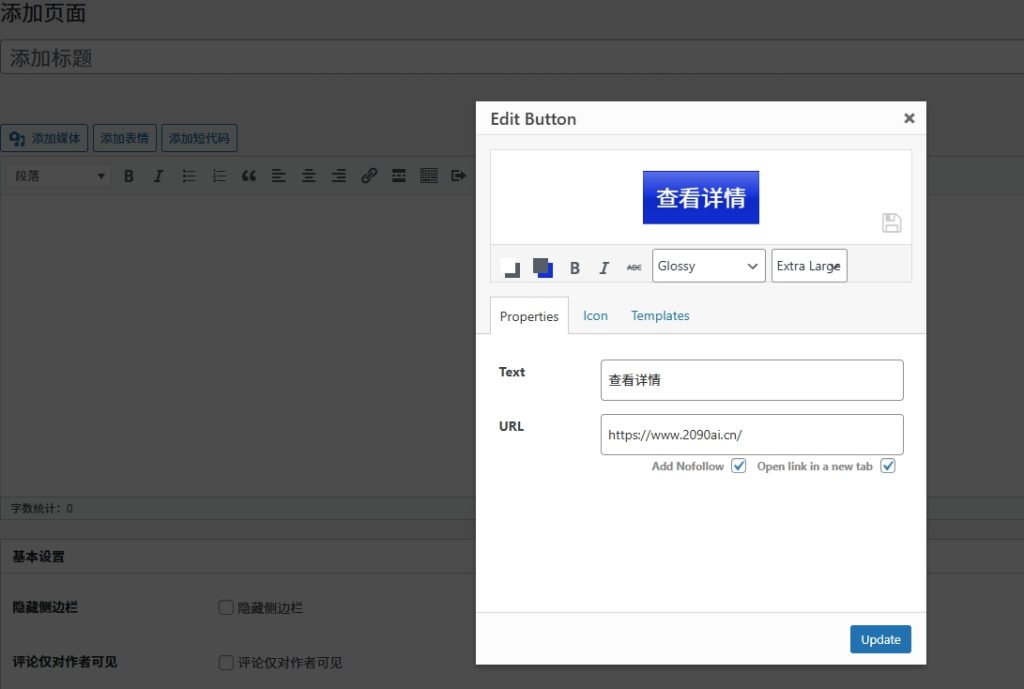
Task: Disable Open link in a new tab
Action: pyautogui.click(x=887, y=466)
